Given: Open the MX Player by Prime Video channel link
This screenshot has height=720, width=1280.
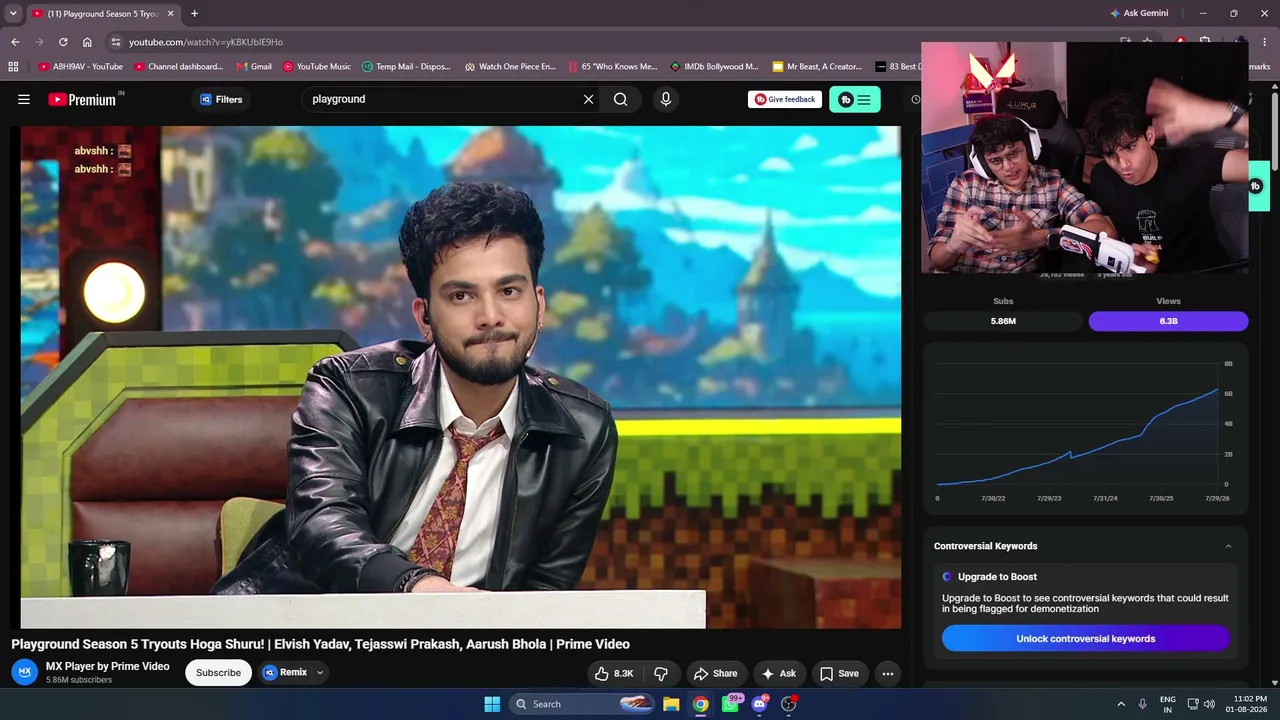Looking at the screenshot, I should (x=108, y=666).
